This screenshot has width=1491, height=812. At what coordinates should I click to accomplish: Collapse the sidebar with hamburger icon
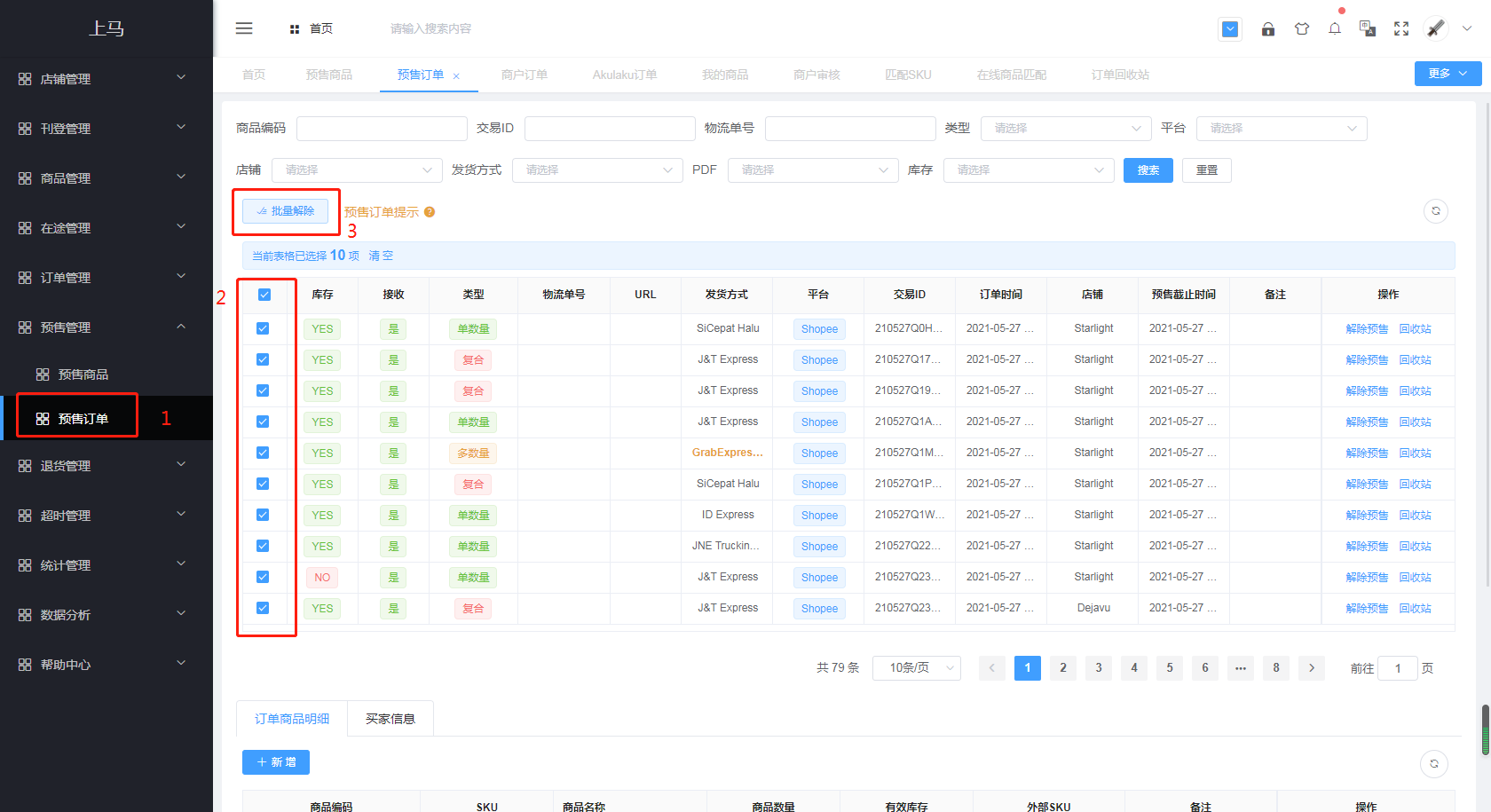point(244,28)
